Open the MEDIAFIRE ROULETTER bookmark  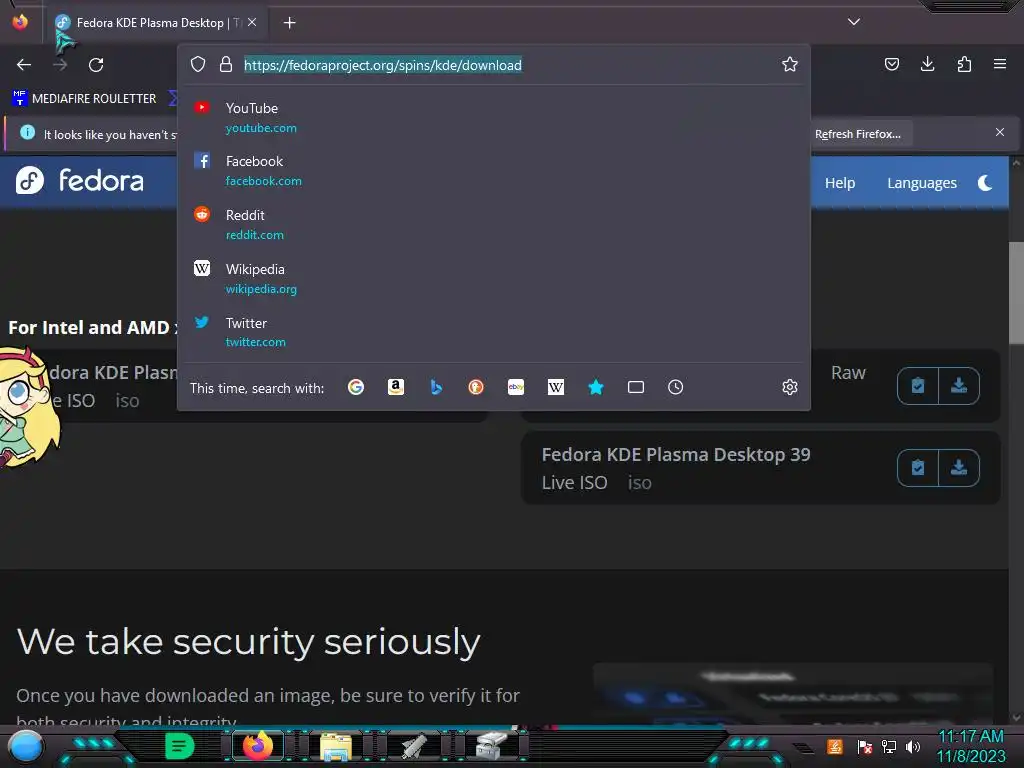pyautogui.click(x=85, y=99)
